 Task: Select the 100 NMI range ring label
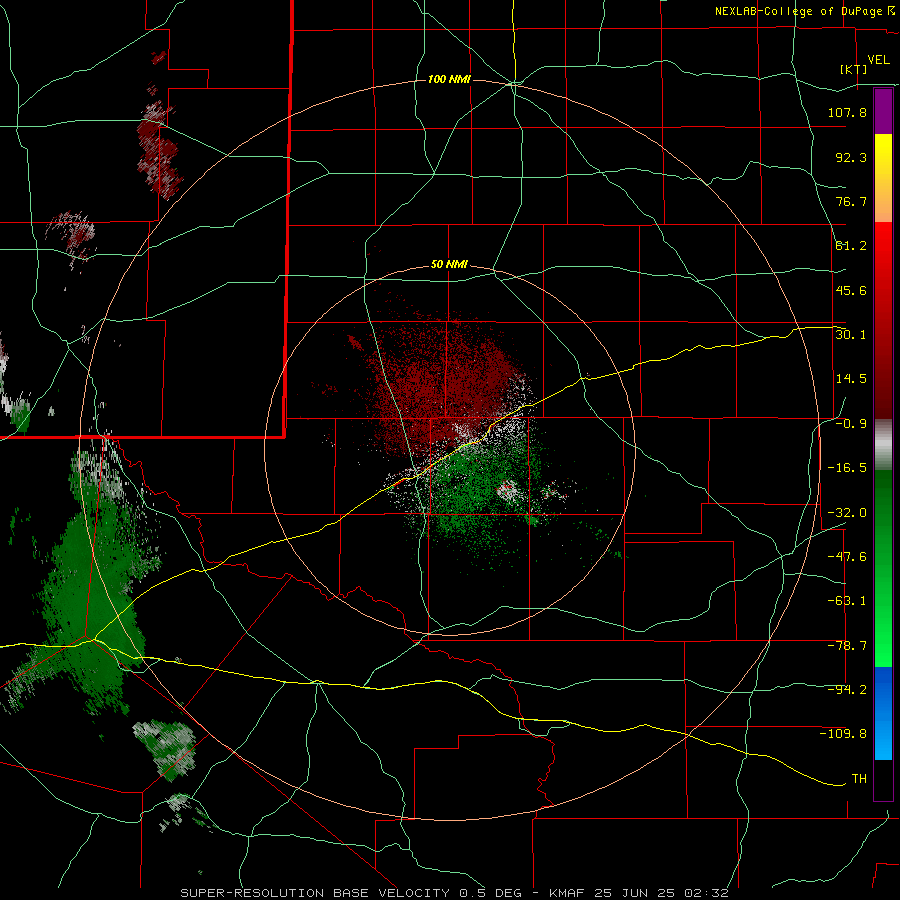[449, 79]
